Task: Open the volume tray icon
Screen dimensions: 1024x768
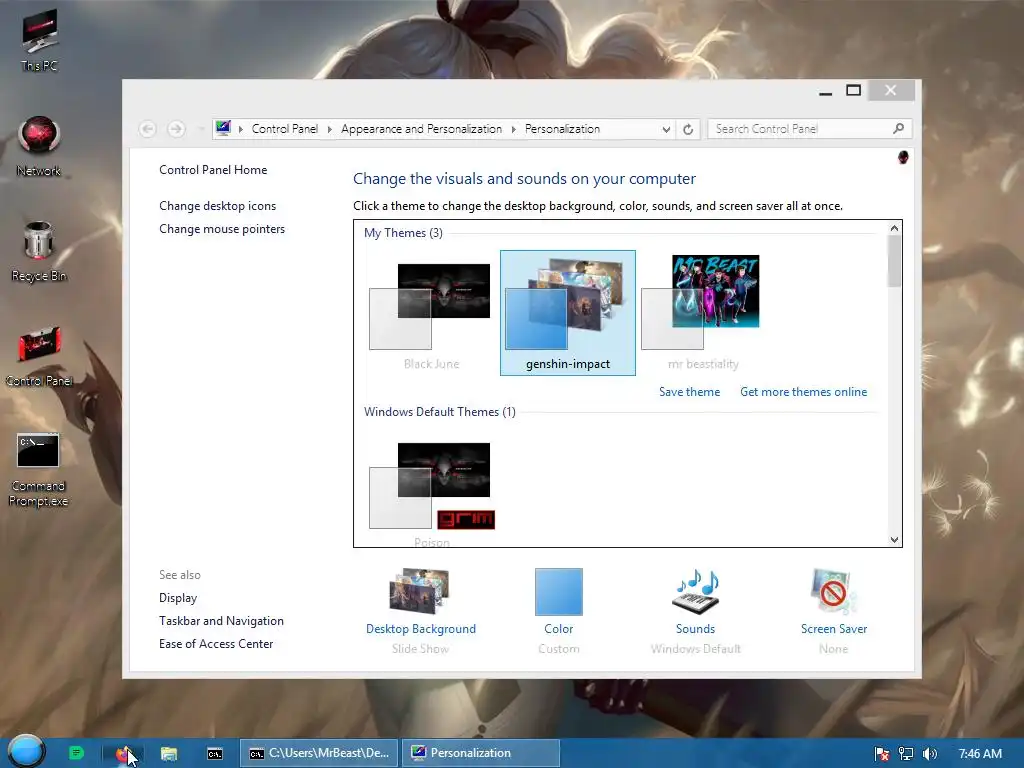Action: (930, 754)
